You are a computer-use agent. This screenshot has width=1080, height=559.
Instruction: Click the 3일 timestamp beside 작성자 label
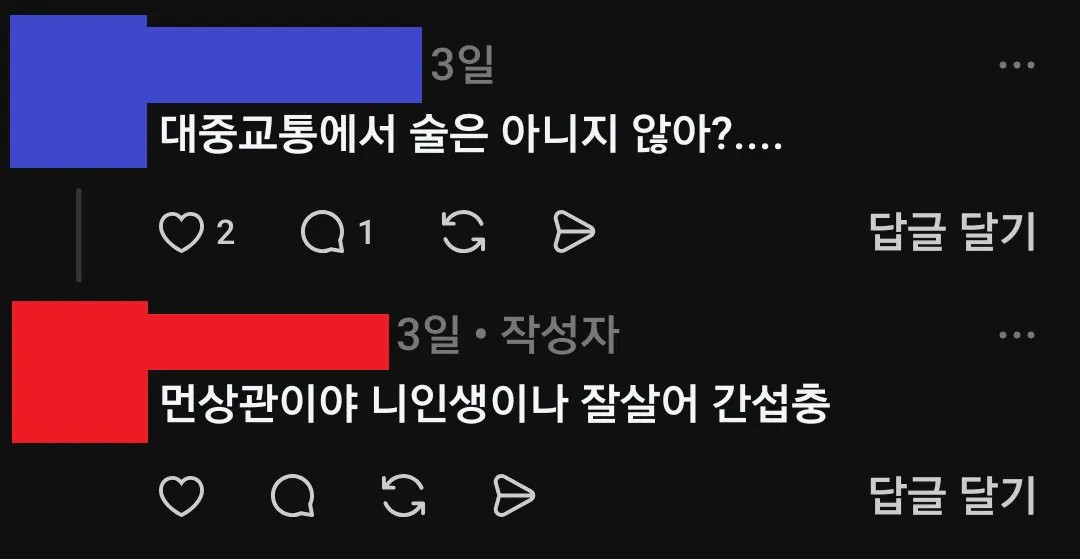tap(428, 336)
